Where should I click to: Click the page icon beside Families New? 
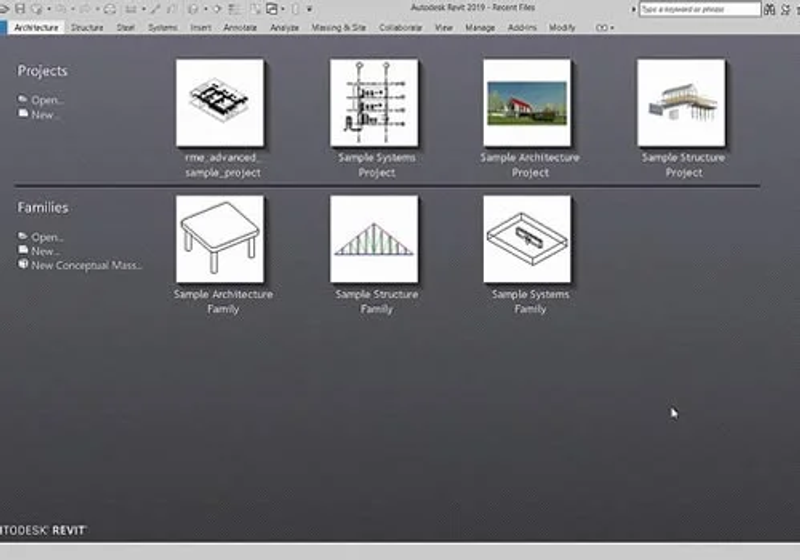[x=23, y=250]
